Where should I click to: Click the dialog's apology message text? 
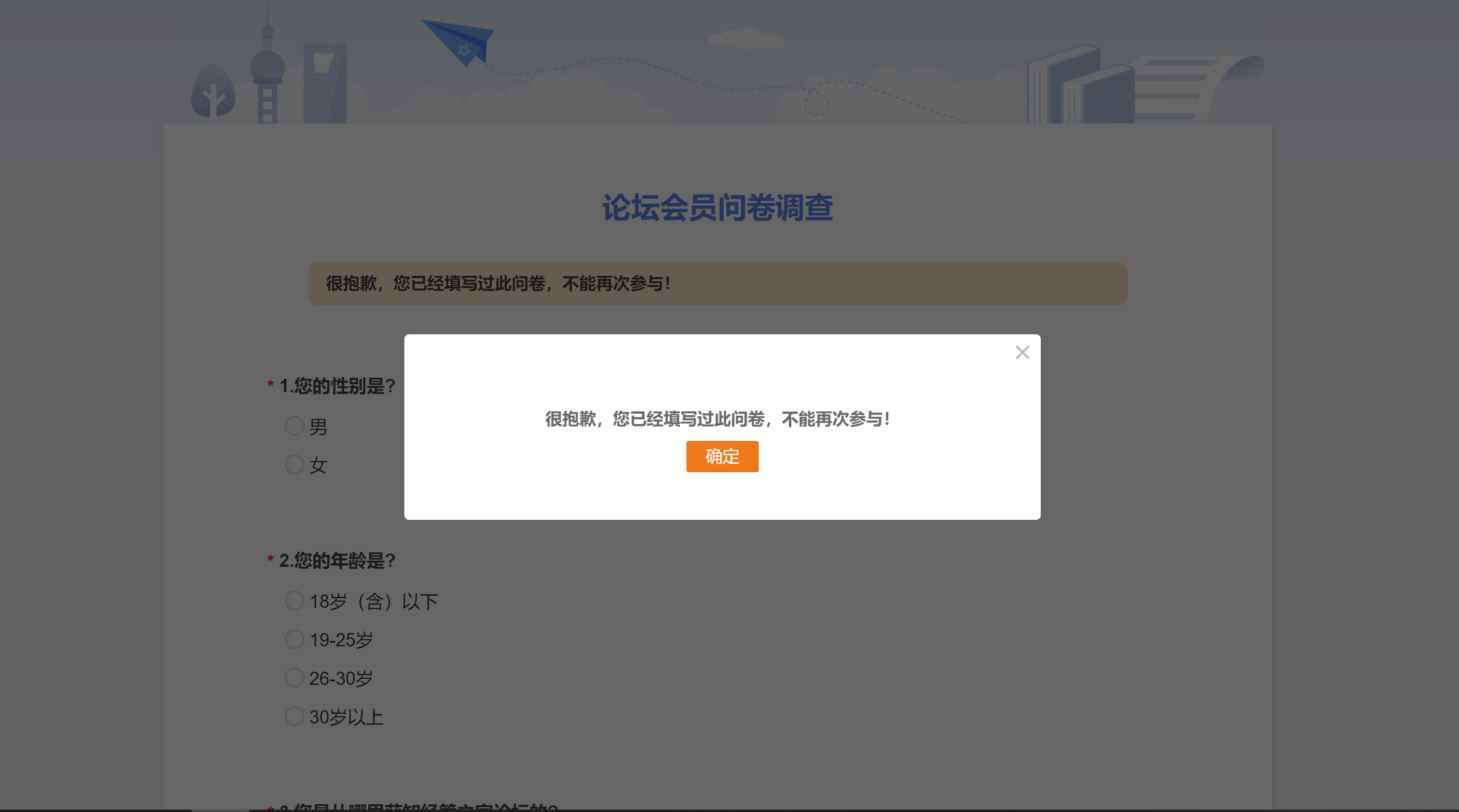tap(717, 419)
